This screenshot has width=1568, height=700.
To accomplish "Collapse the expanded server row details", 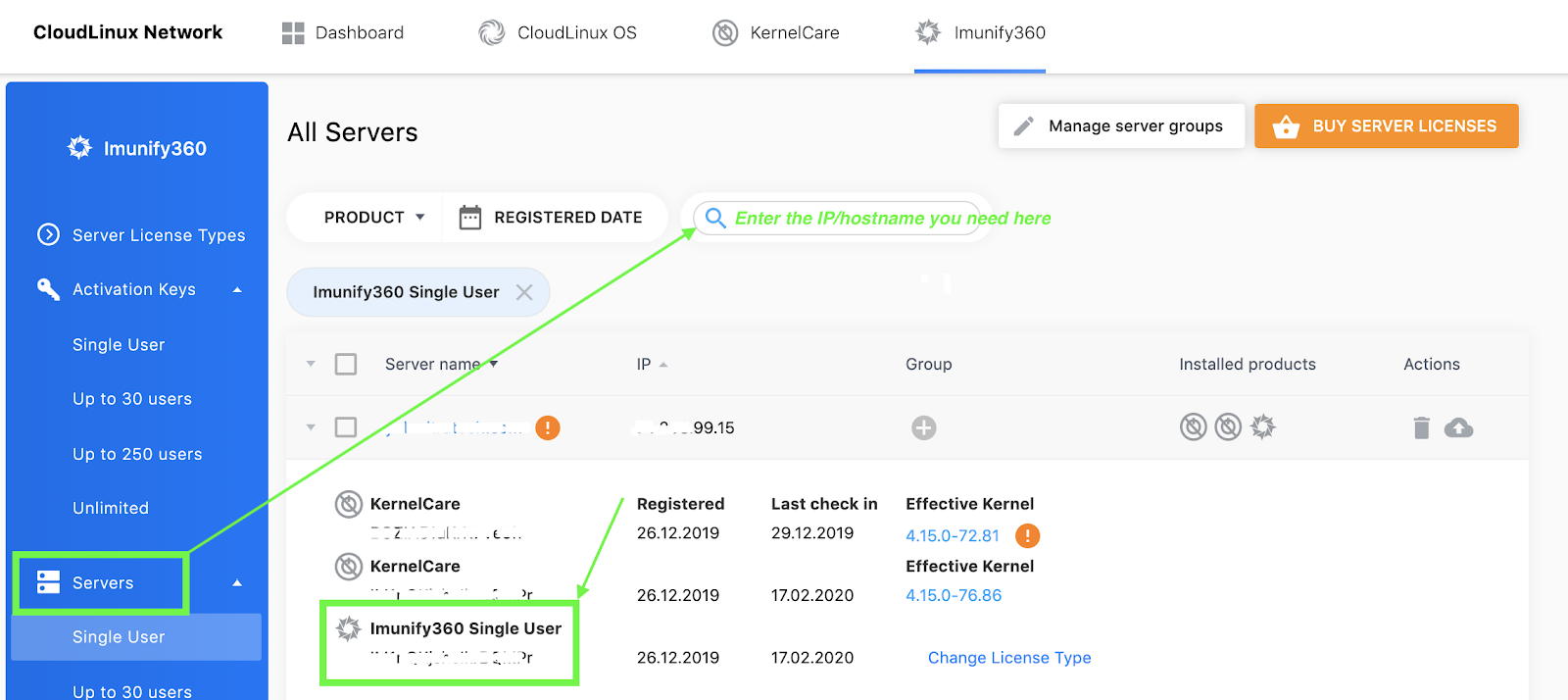I will [311, 427].
